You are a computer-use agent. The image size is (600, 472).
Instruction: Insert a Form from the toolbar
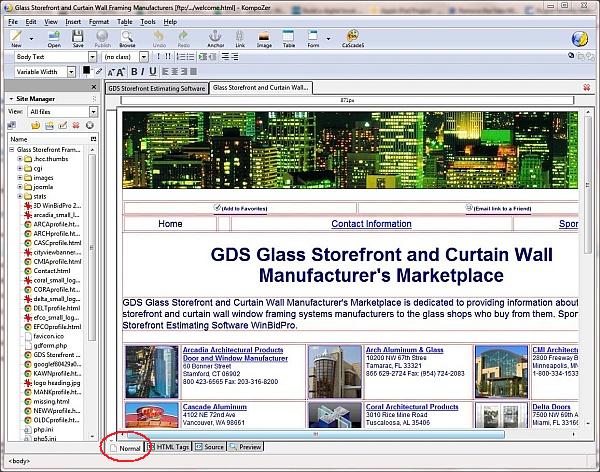click(x=313, y=39)
